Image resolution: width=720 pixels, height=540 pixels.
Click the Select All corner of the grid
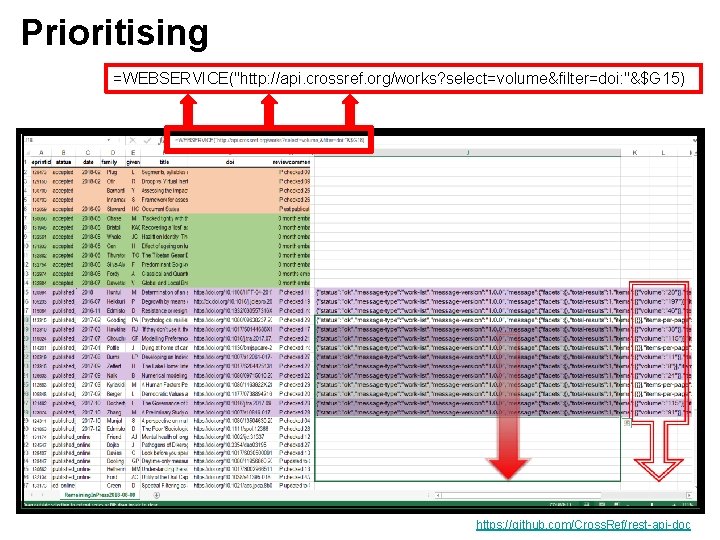28,152
